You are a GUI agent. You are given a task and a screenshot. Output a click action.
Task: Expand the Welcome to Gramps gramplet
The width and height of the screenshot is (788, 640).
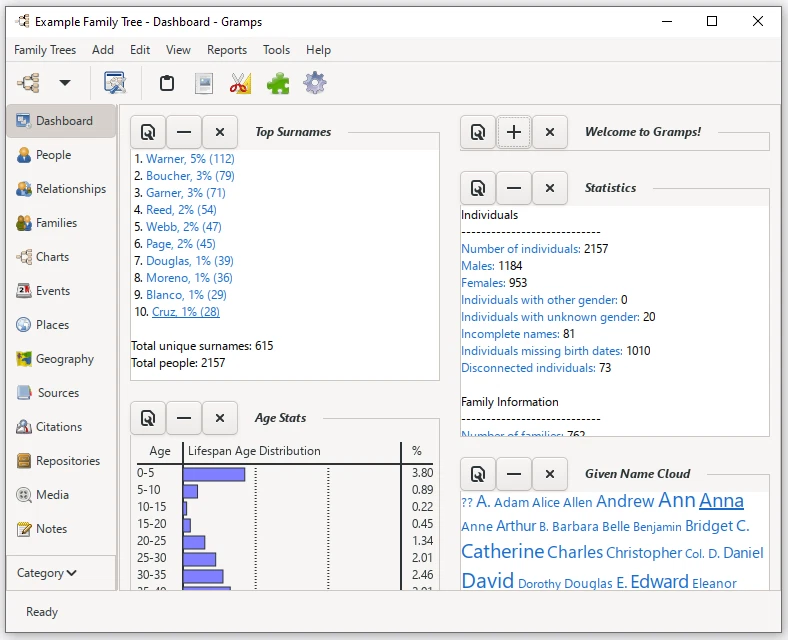tap(514, 132)
